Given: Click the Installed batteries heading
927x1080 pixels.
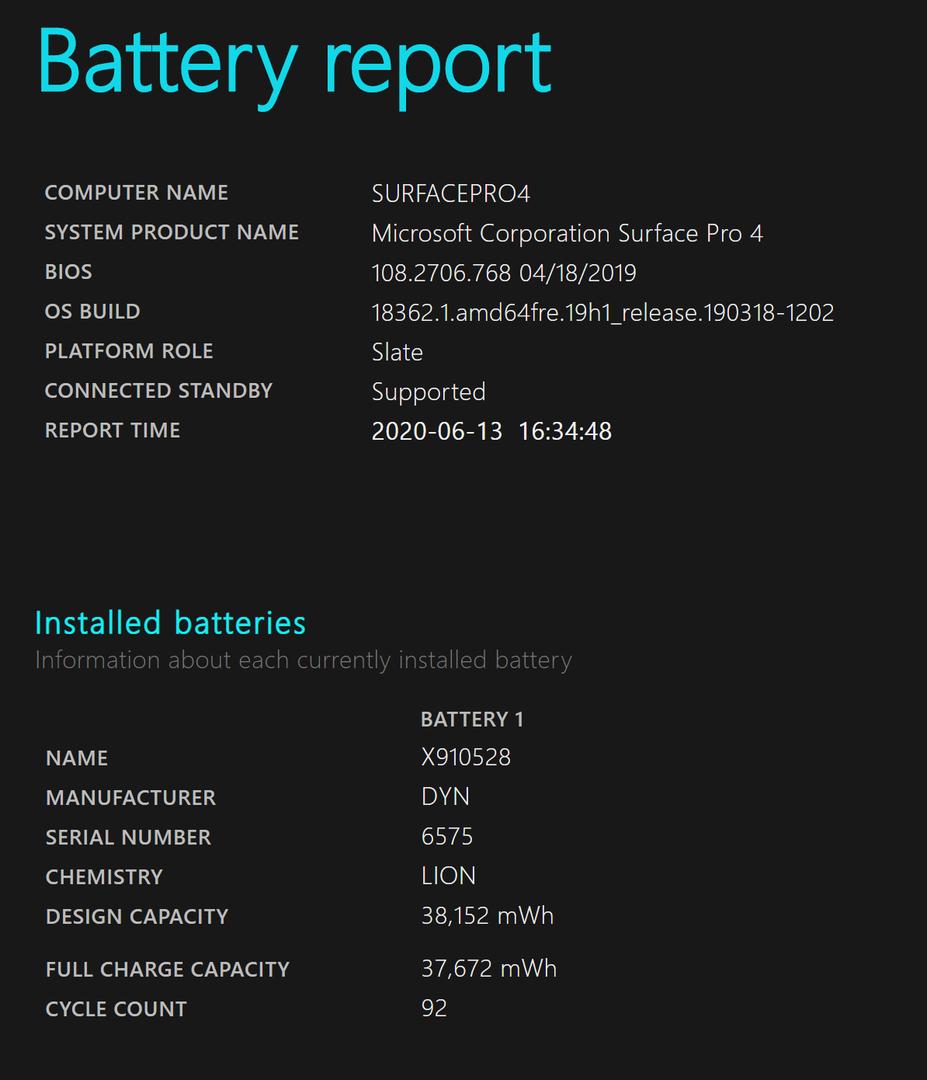Looking at the screenshot, I should click(x=170, y=623).
